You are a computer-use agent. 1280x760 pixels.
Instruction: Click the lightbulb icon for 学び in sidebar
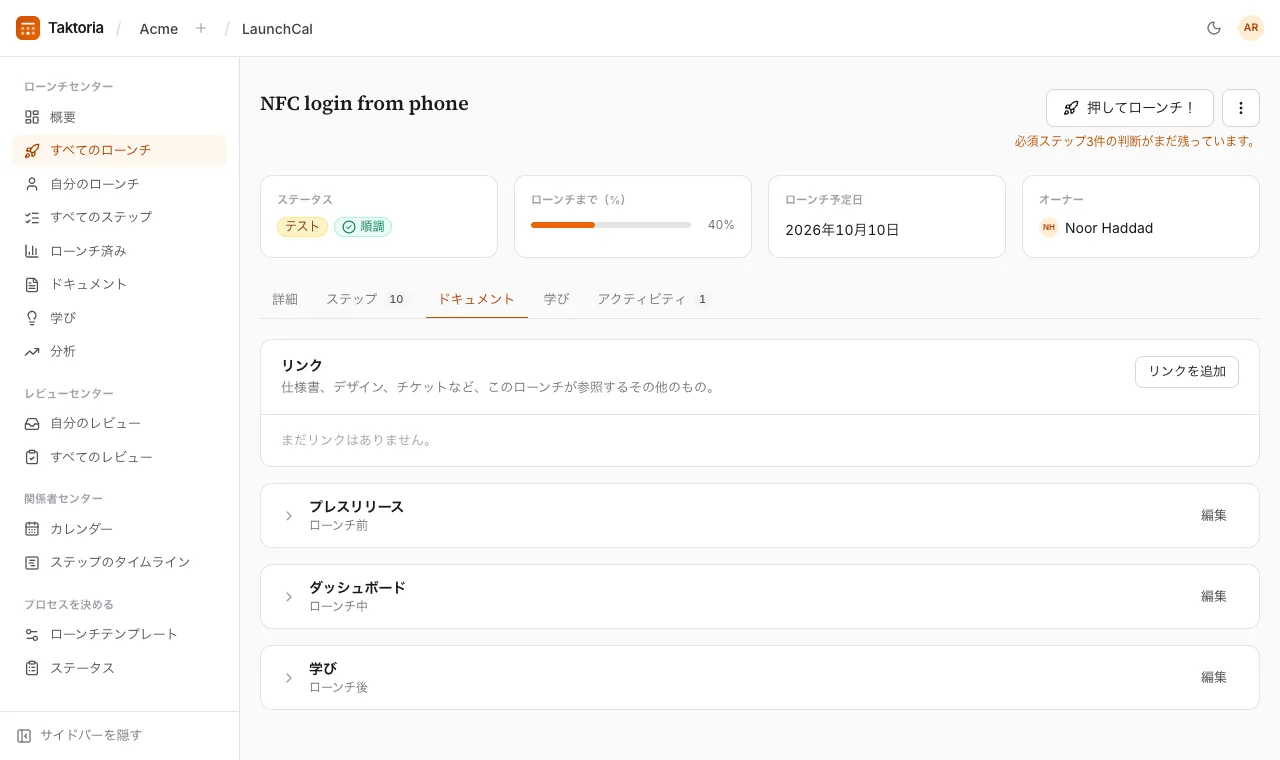click(x=32, y=318)
